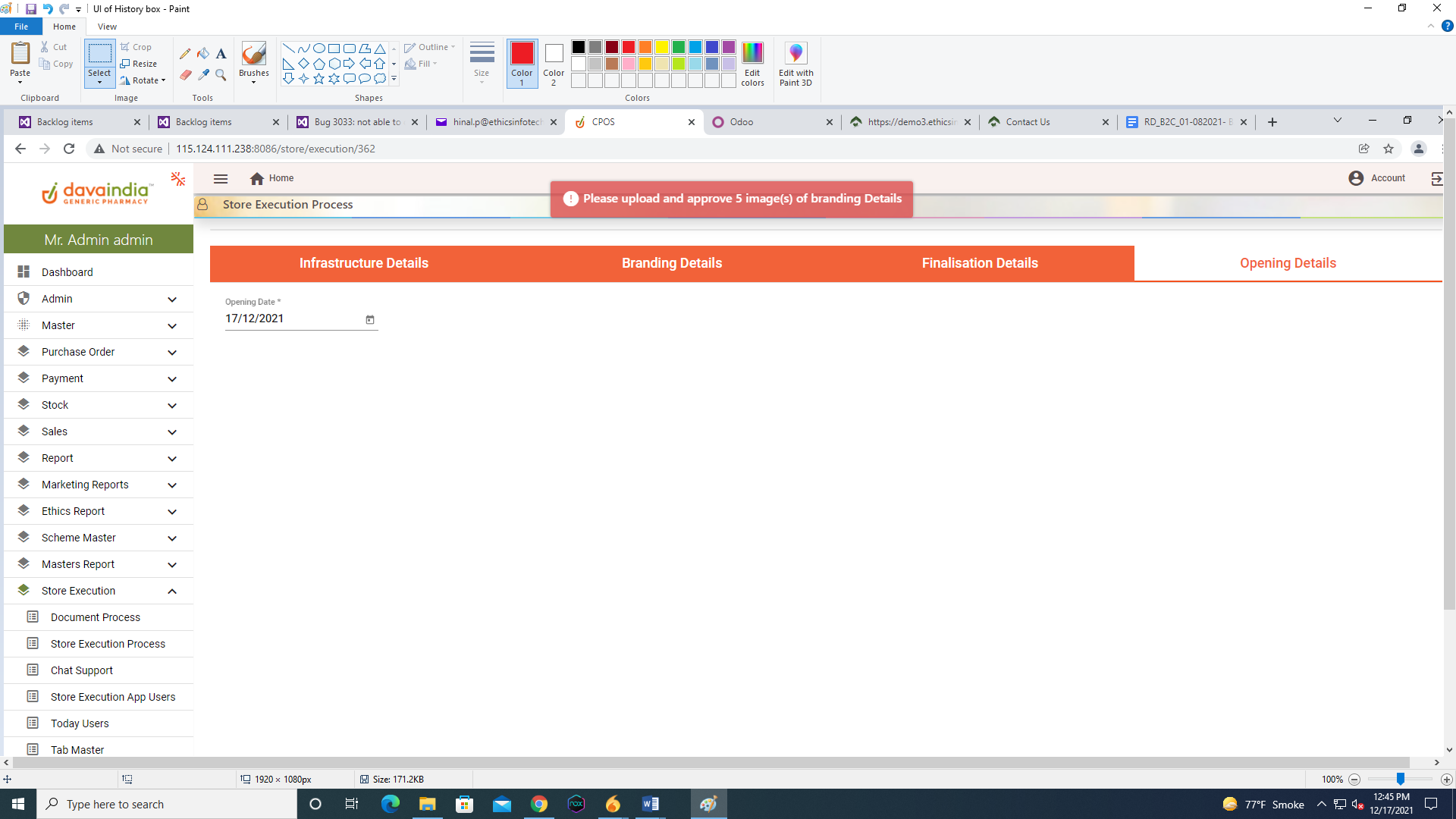Viewport: 1456px width, 819px height.
Task: Select the Fill with color bucket tool
Action: pyautogui.click(x=203, y=54)
